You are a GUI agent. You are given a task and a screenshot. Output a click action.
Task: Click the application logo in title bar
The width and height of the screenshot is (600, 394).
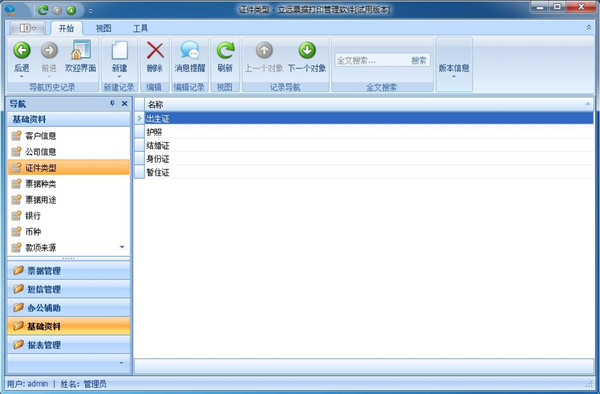10,10
